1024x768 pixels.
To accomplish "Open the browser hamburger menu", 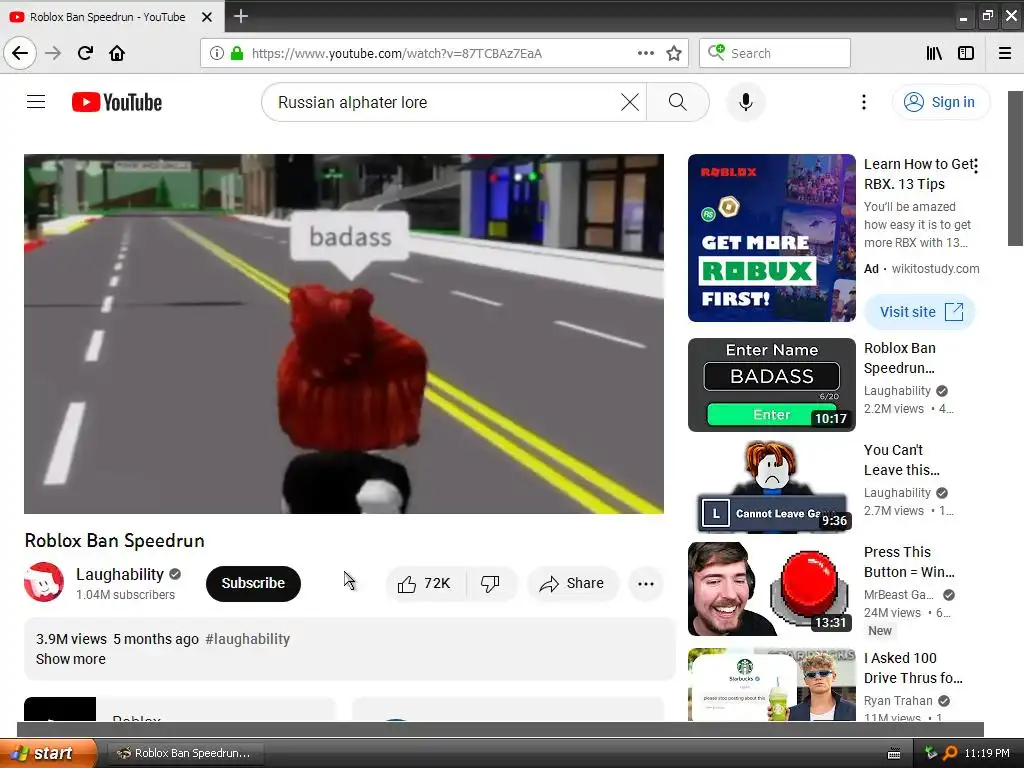I will point(1005,53).
